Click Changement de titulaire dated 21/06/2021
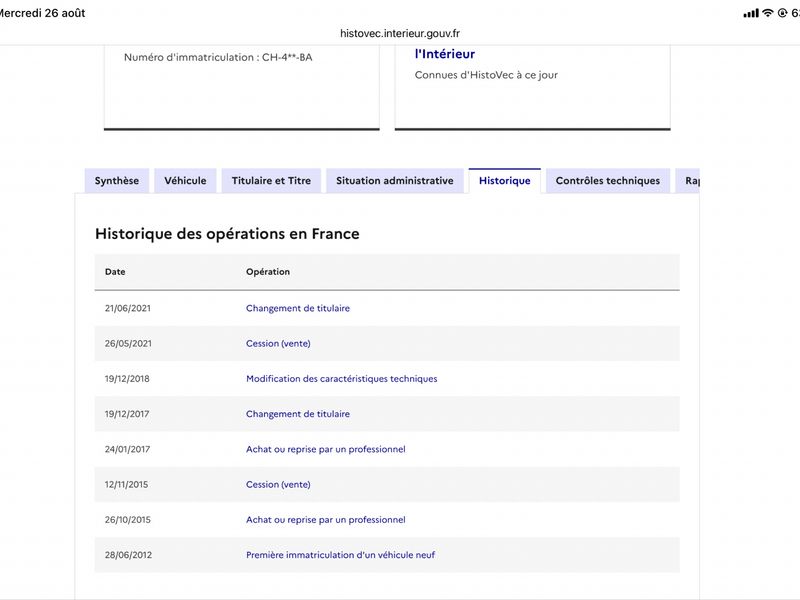This screenshot has width=800, height=600. [298, 308]
